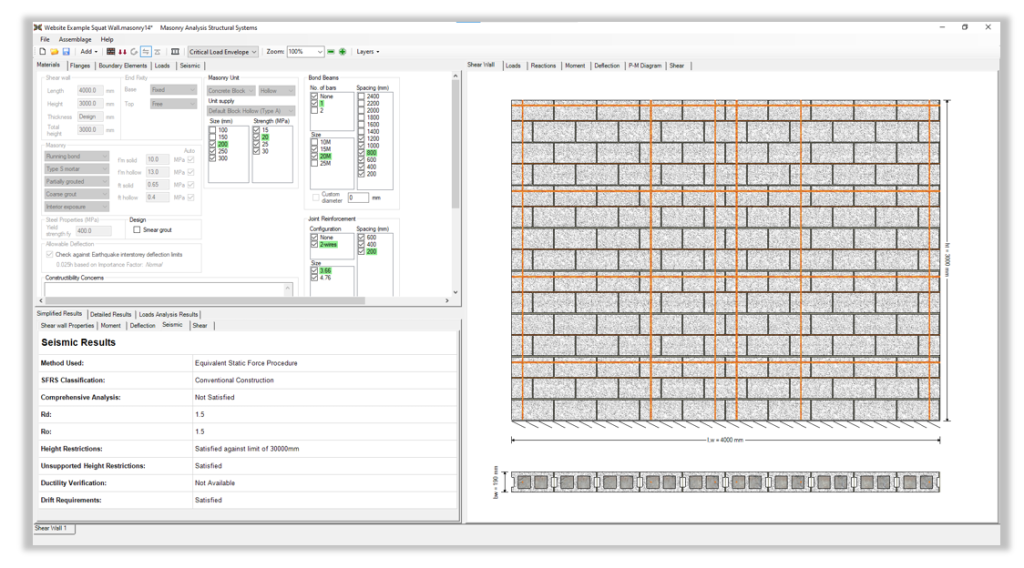1024x568 pixels.
Task: Click the green zoom out minus icon
Action: point(331,51)
